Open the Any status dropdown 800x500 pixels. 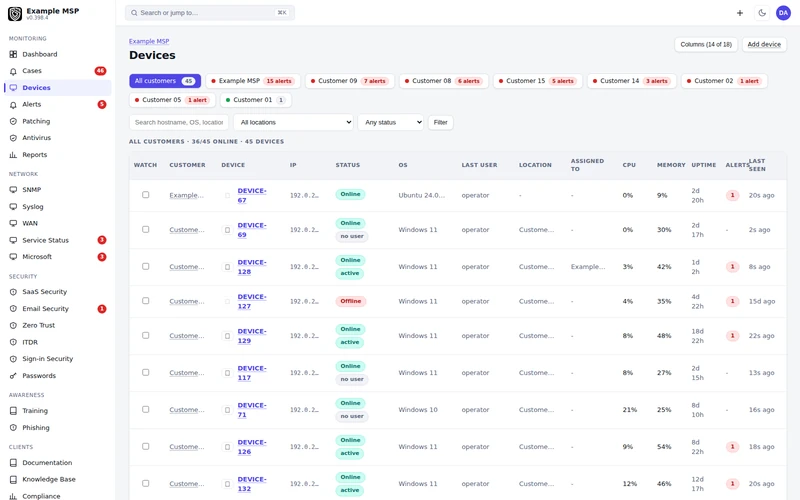(x=391, y=122)
